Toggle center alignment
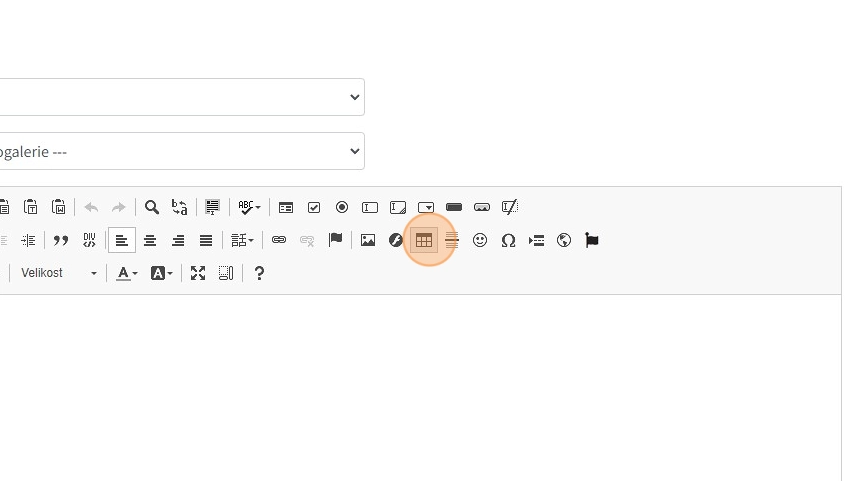Viewport: 860px width, 481px height. pos(150,240)
